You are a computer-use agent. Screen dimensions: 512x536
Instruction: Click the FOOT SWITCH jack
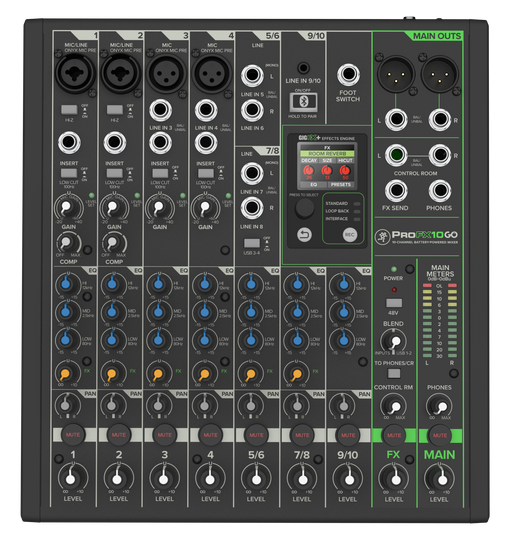click(348, 74)
